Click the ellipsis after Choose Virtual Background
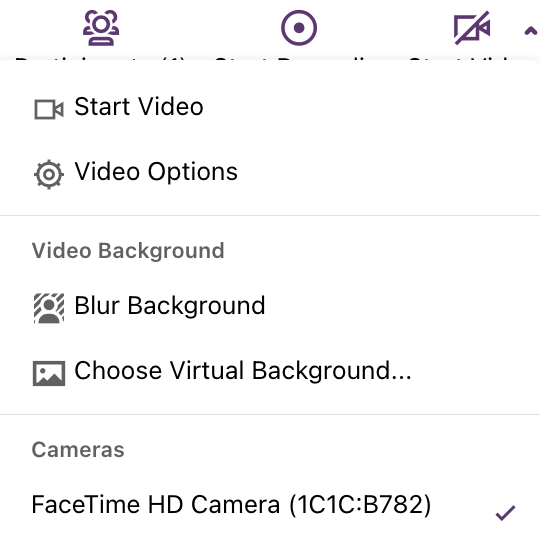The height and width of the screenshot is (544, 540). 401,377
